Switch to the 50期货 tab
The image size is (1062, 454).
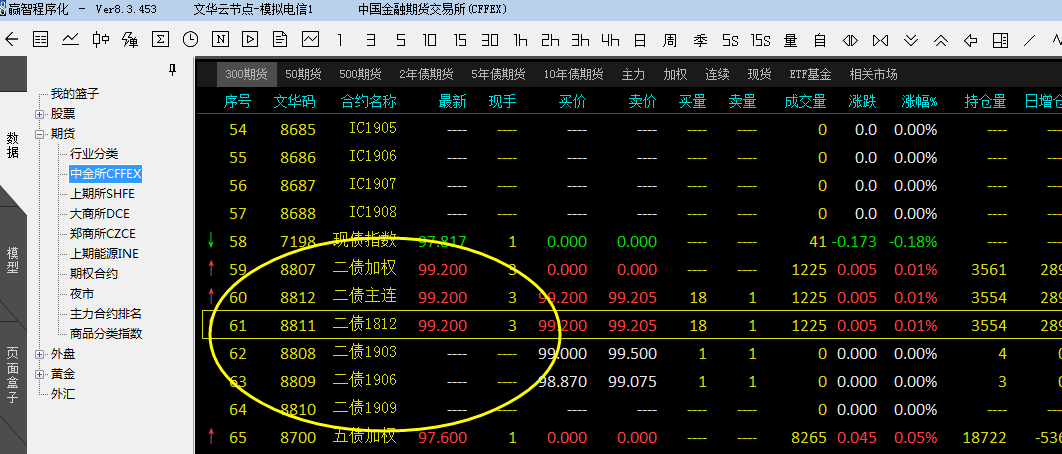(303, 75)
